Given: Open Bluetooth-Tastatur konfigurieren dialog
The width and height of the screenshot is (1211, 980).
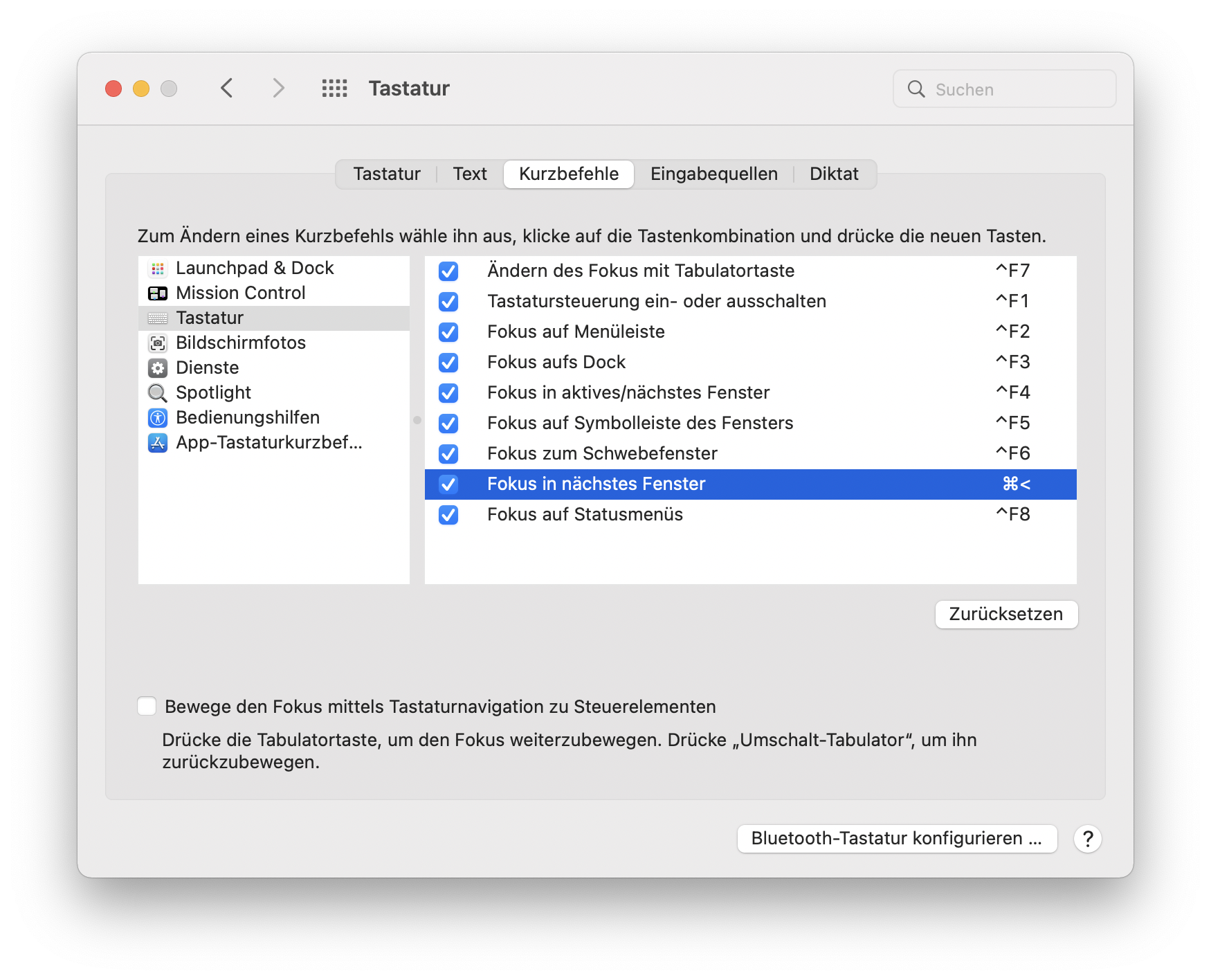Looking at the screenshot, I should pos(896,839).
